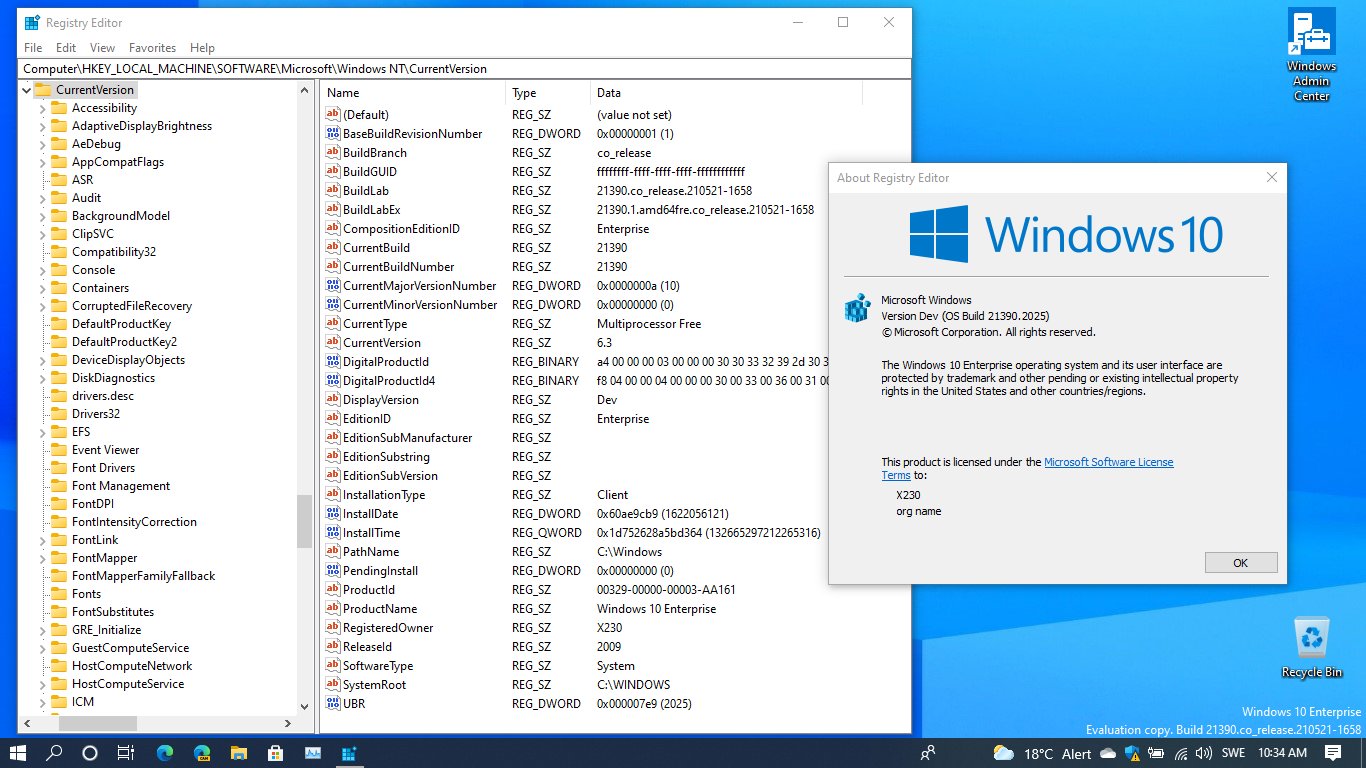Click the (Default) value icon
This screenshot has height=768, width=1366.
pos(333,115)
